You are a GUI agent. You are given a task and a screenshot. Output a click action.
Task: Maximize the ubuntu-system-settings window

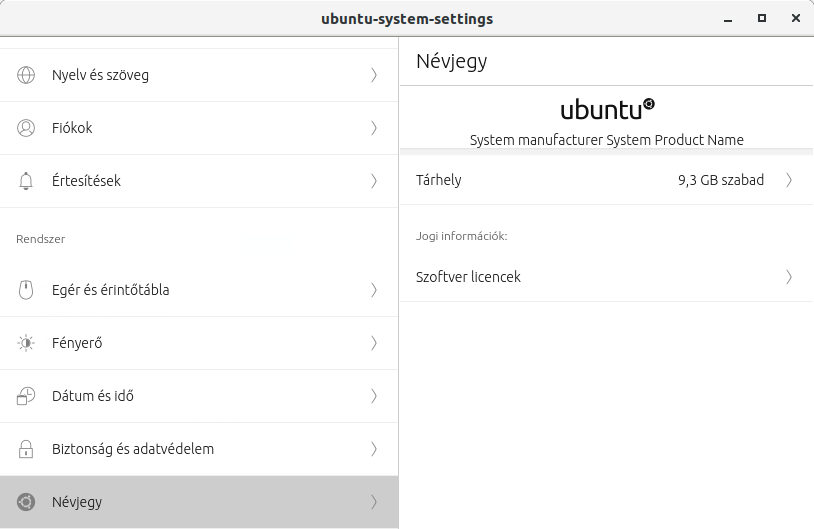pos(762,18)
